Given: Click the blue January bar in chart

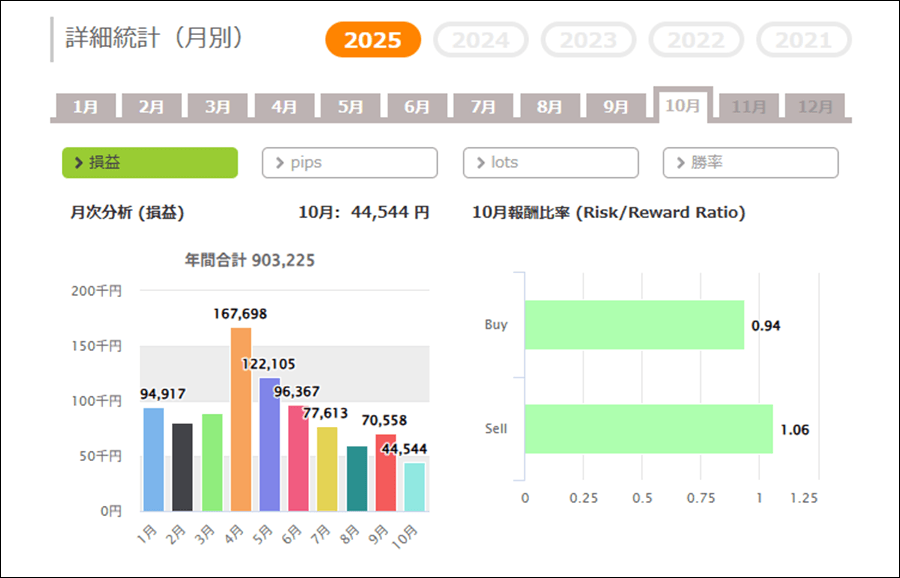Looking at the screenshot, I should point(153,460).
